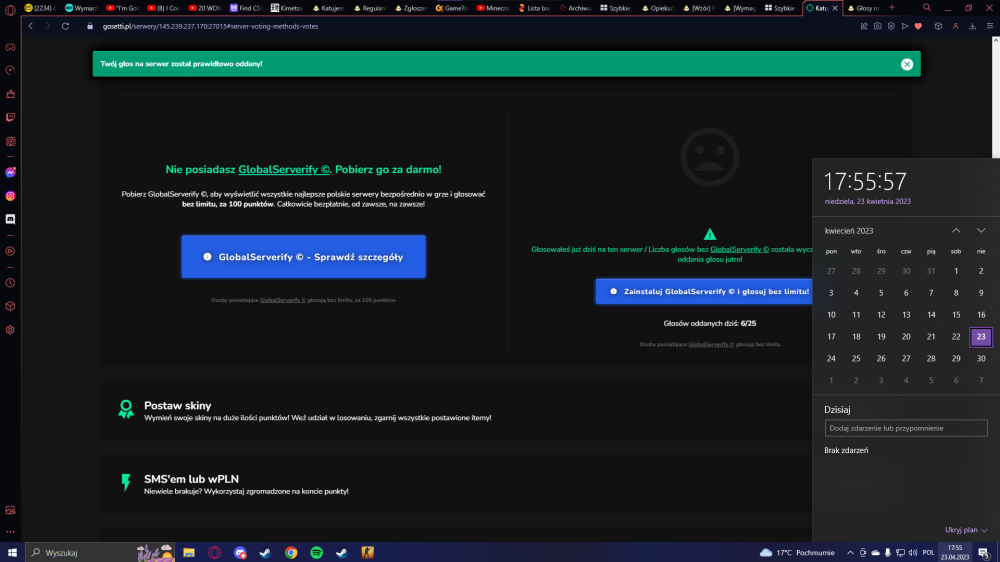The height and width of the screenshot is (562, 1000).
Task: Take a snapshot with the camera icon
Action: (x=878, y=26)
